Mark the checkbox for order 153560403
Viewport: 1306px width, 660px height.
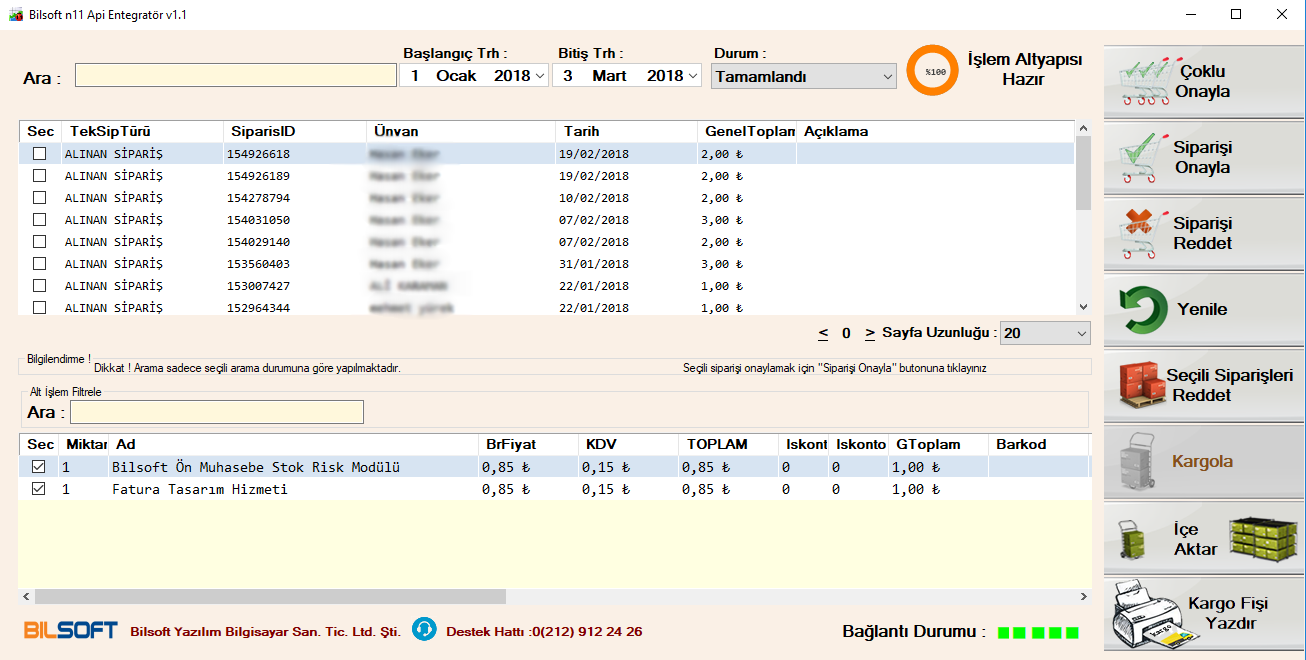[40, 264]
